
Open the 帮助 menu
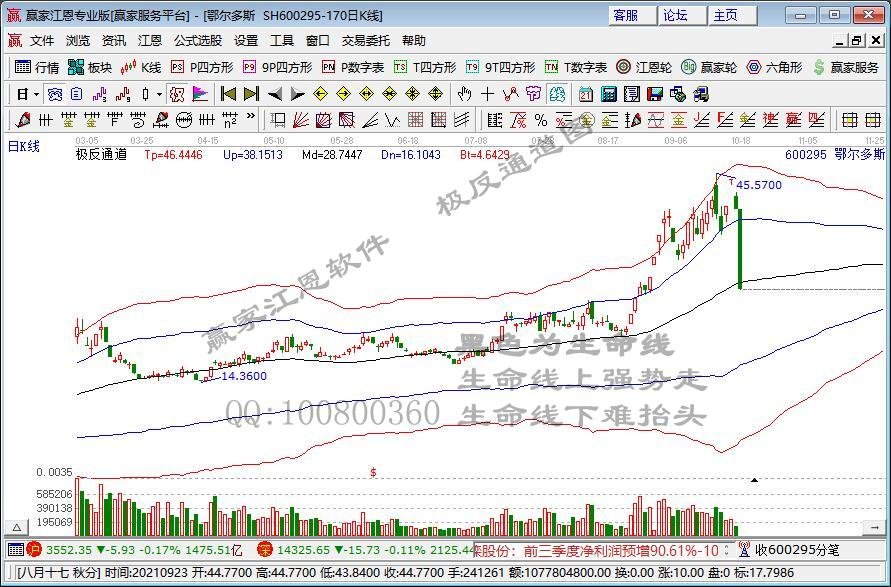(x=414, y=41)
